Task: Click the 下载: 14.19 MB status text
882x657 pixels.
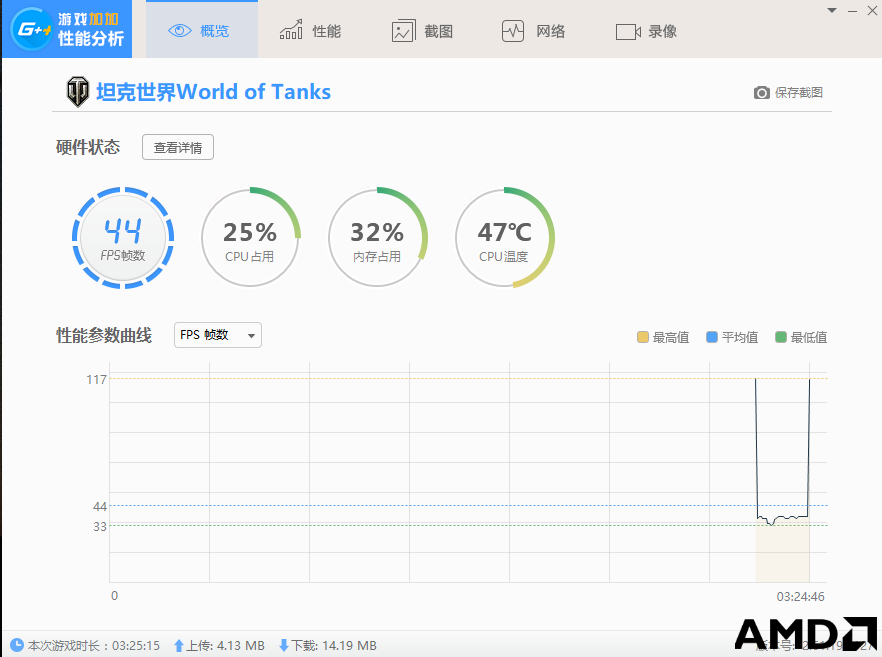Action: click(334, 645)
